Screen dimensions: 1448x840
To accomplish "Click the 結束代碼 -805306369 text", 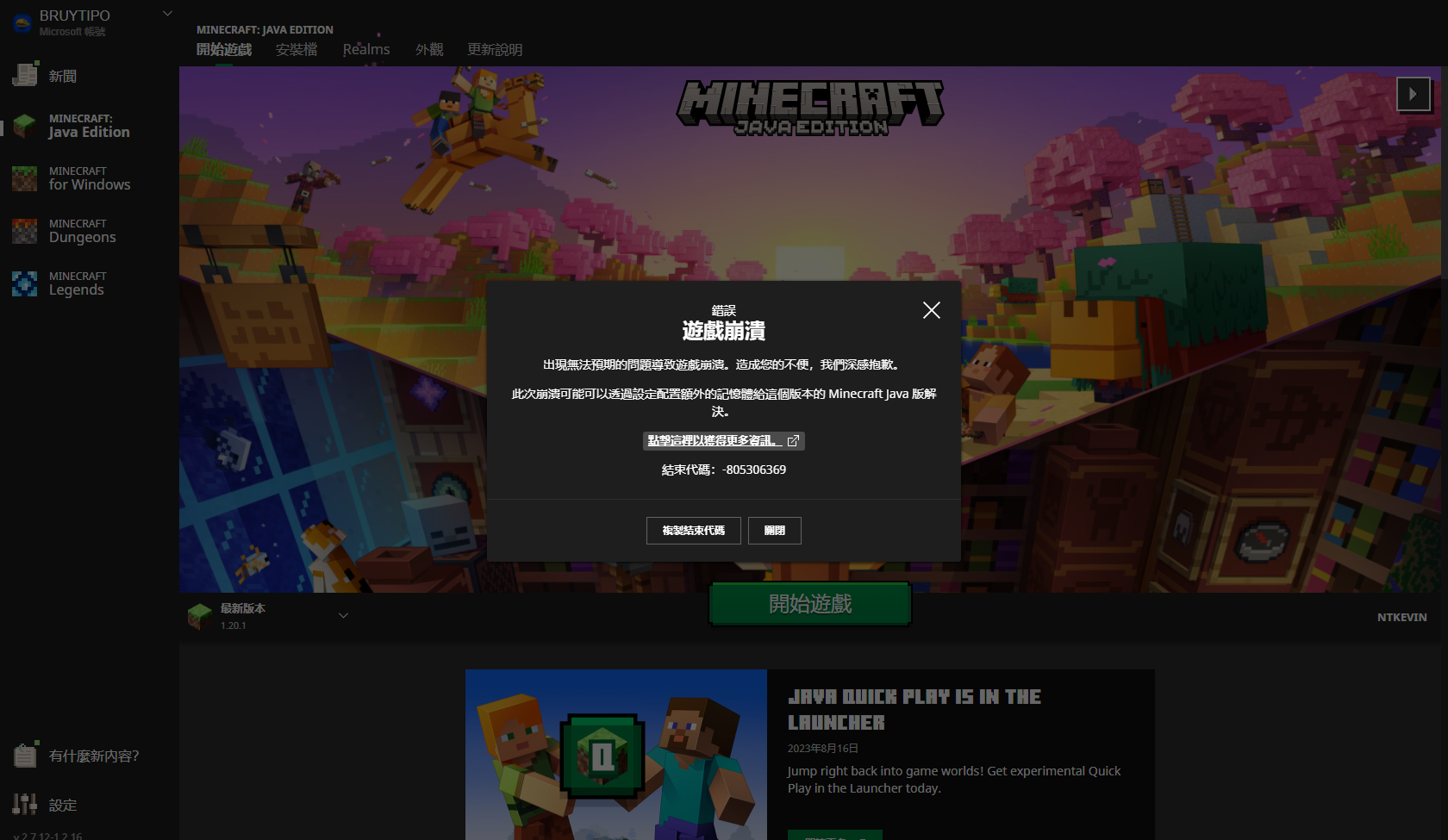I will coord(724,470).
